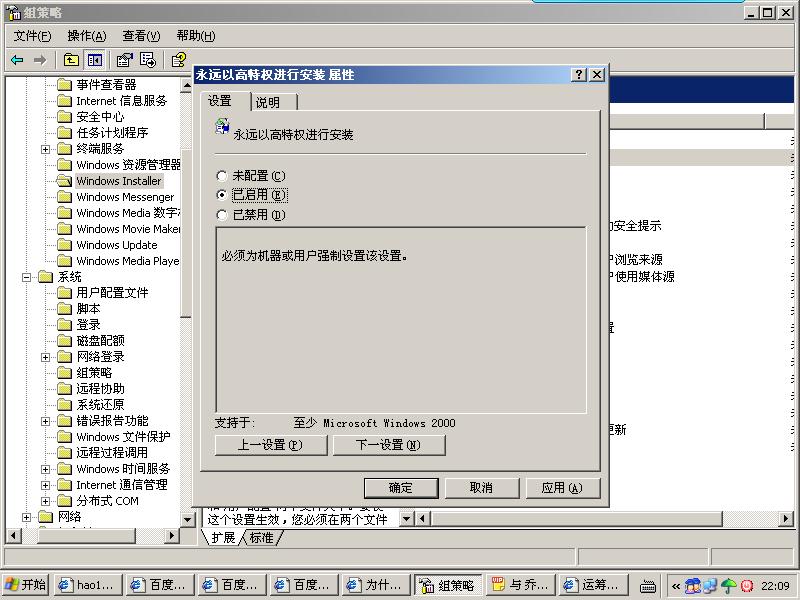Switch to the 说明 tab

[x=274, y=102]
